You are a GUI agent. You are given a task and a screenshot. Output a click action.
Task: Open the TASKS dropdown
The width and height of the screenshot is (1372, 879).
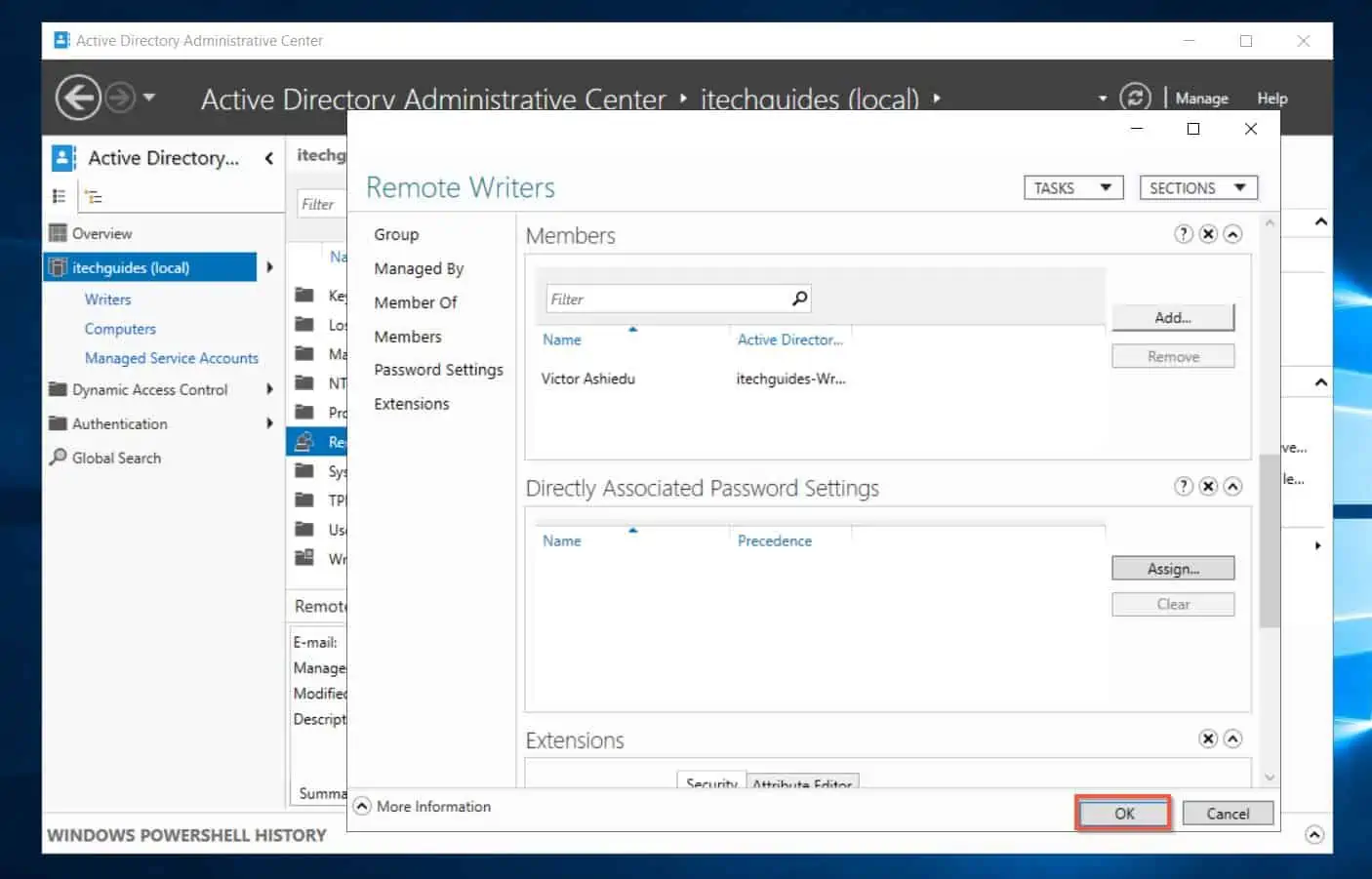click(1073, 187)
